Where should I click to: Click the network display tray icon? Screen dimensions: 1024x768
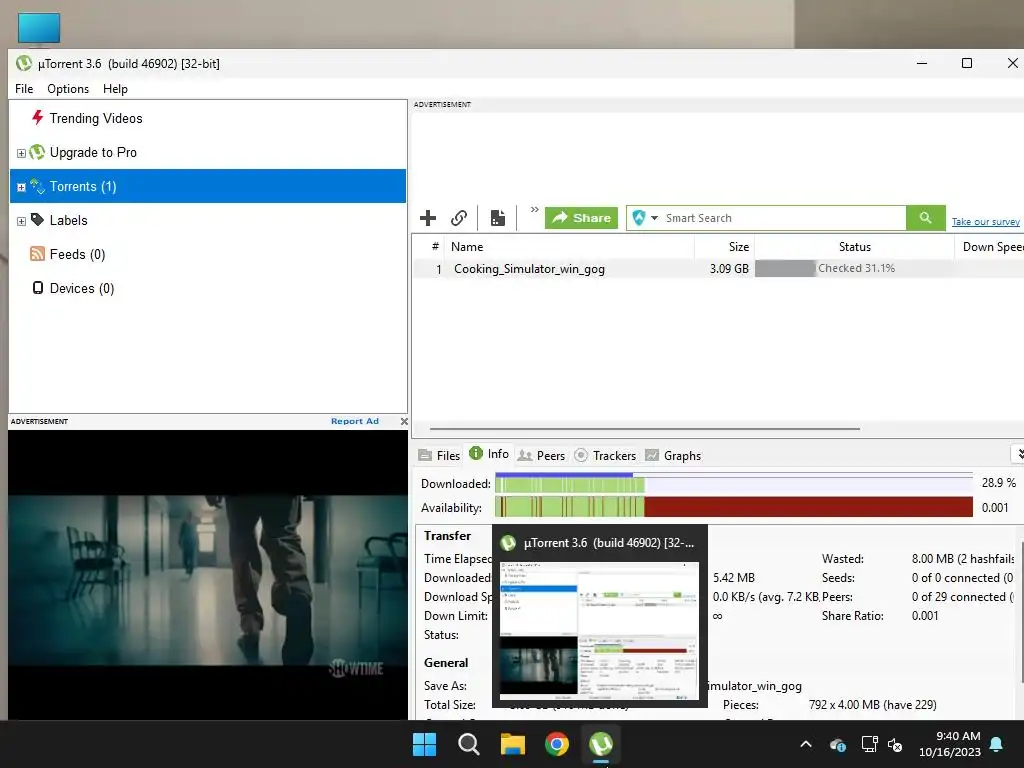870,744
